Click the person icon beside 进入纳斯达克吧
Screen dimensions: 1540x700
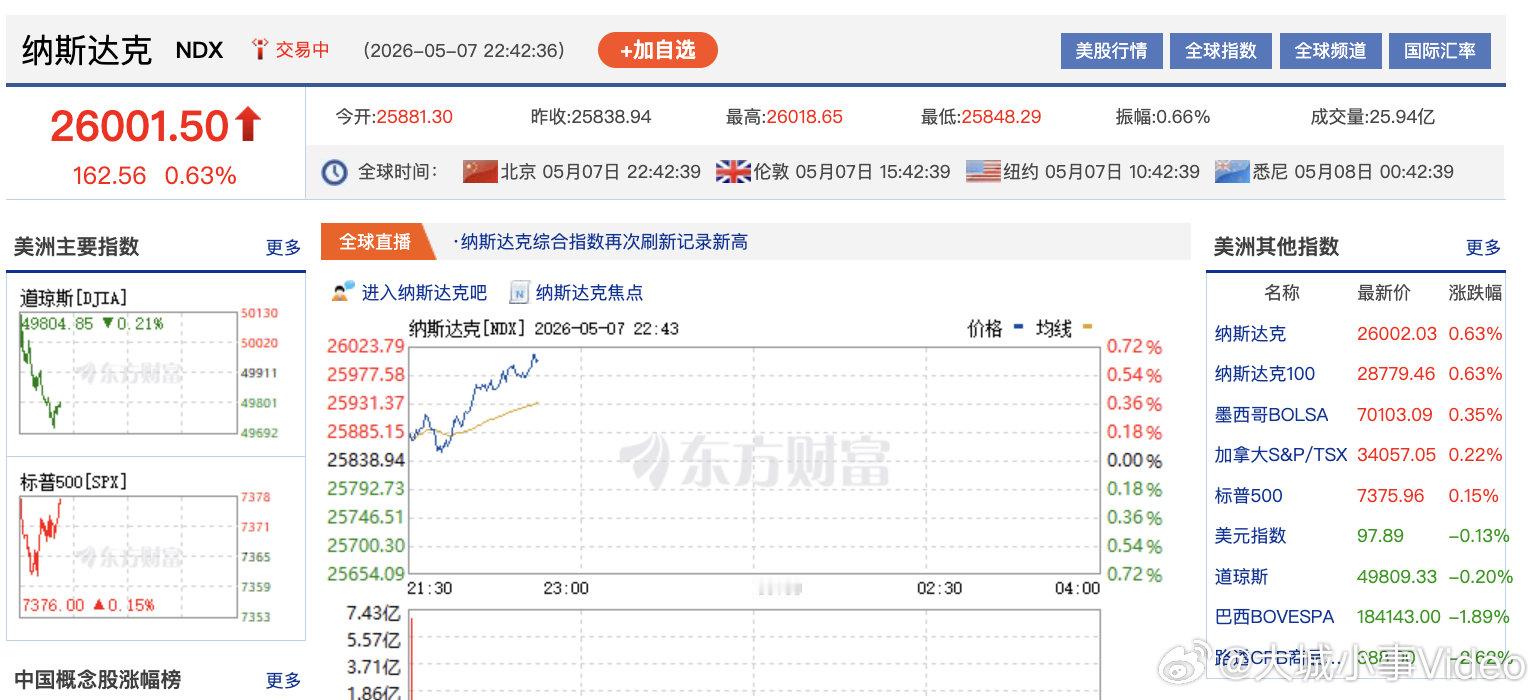pos(344,292)
